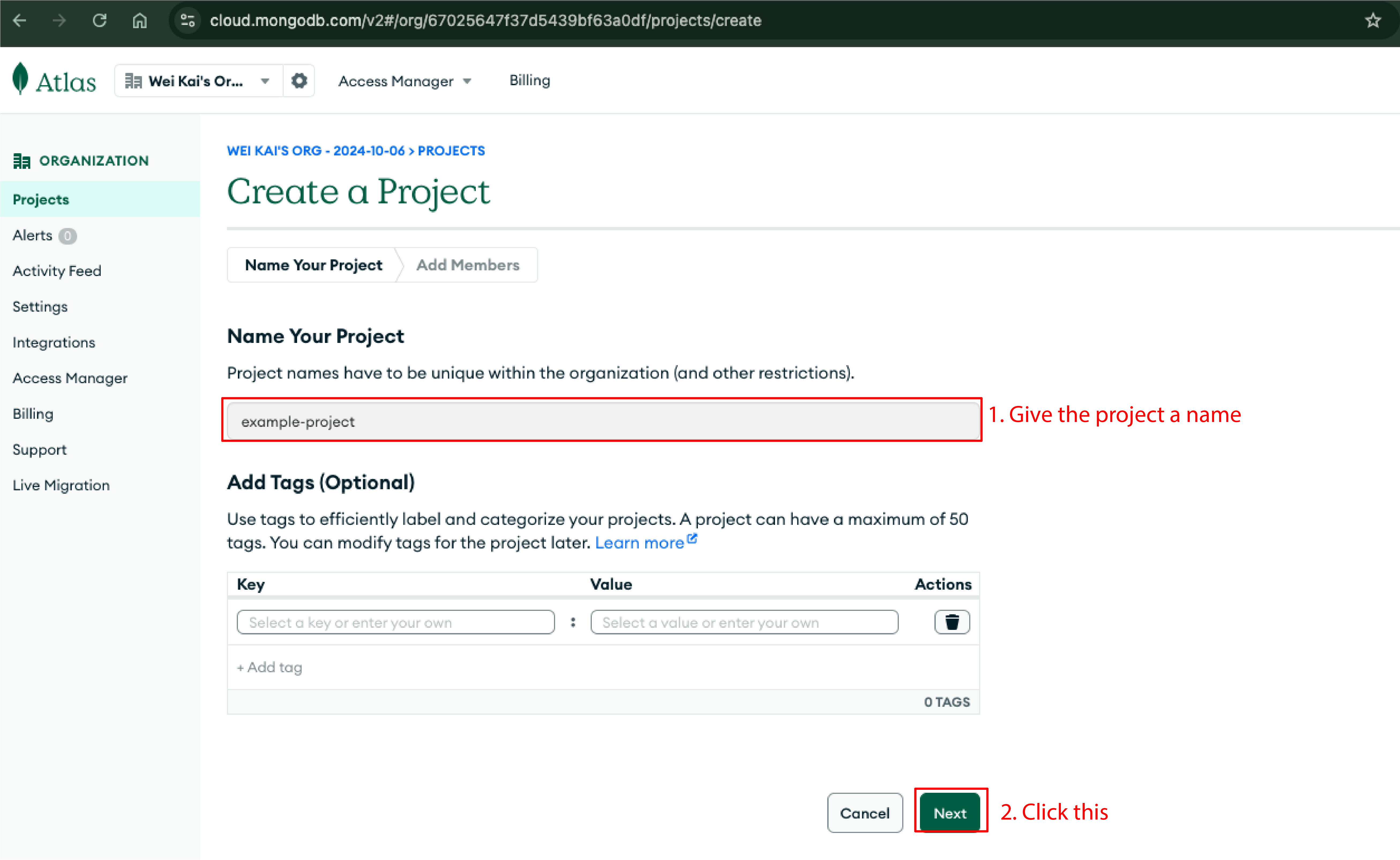Click the Add tag option
1400x860 pixels.
click(x=269, y=667)
